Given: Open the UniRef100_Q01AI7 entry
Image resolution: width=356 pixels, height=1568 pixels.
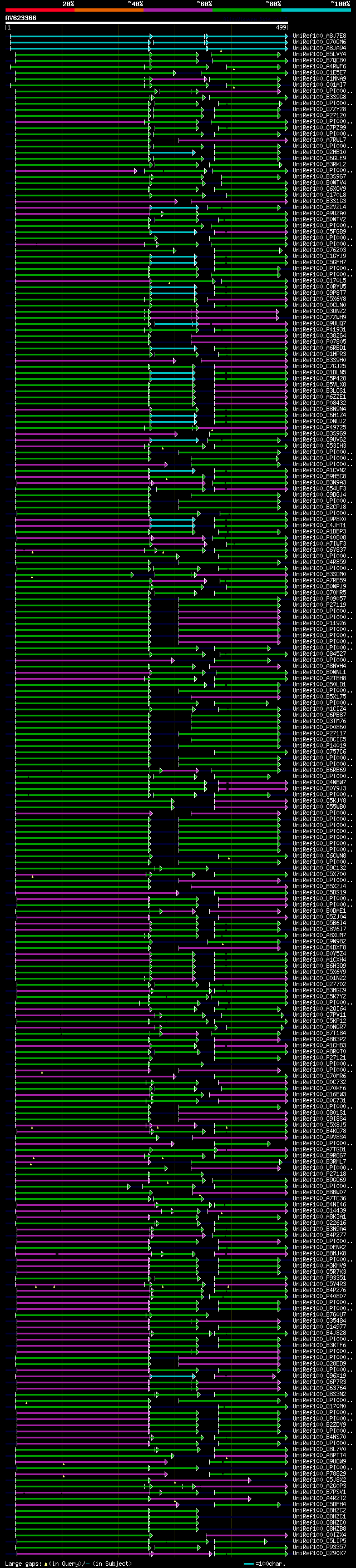Looking at the screenshot, I should tap(319, 85).
